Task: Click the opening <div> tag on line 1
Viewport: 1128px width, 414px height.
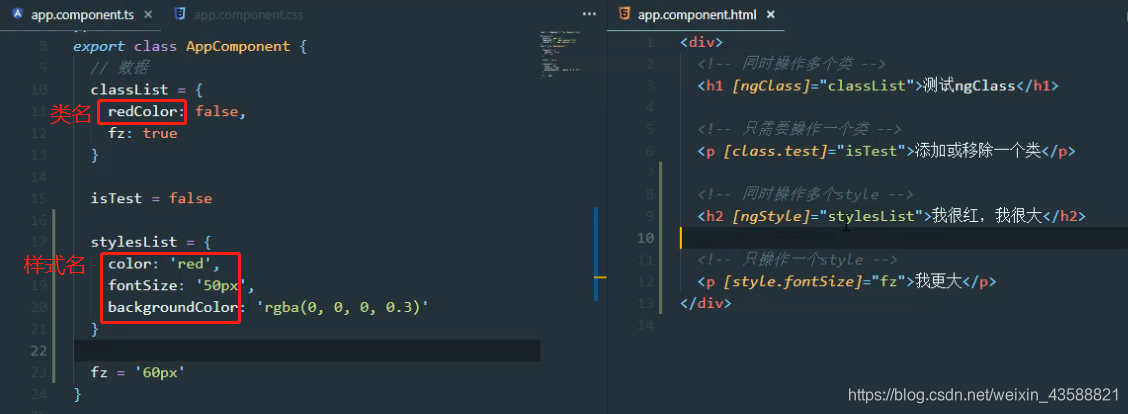Action: click(x=701, y=42)
